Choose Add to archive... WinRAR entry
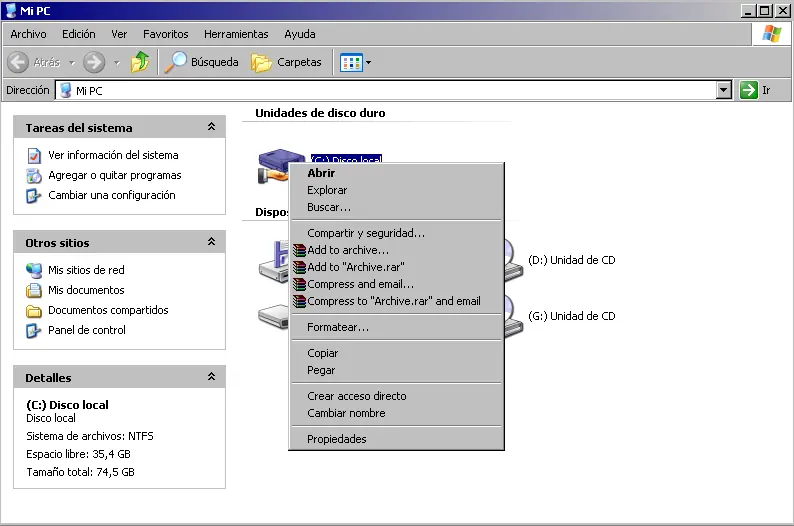Viewport: 794px width, 526px height. 347,250
